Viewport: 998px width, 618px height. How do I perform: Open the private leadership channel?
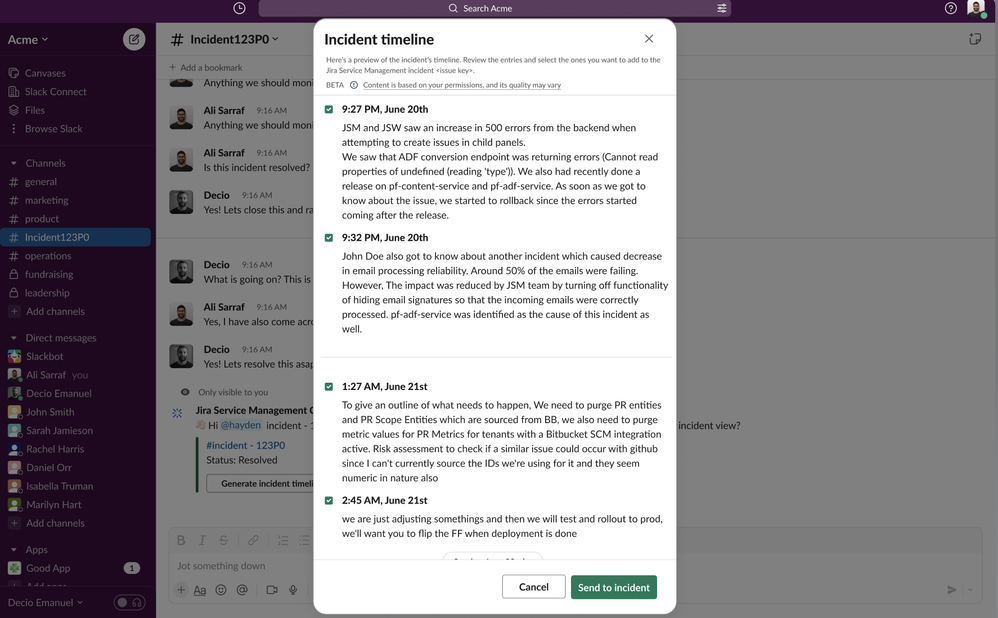tap(47, 293)
